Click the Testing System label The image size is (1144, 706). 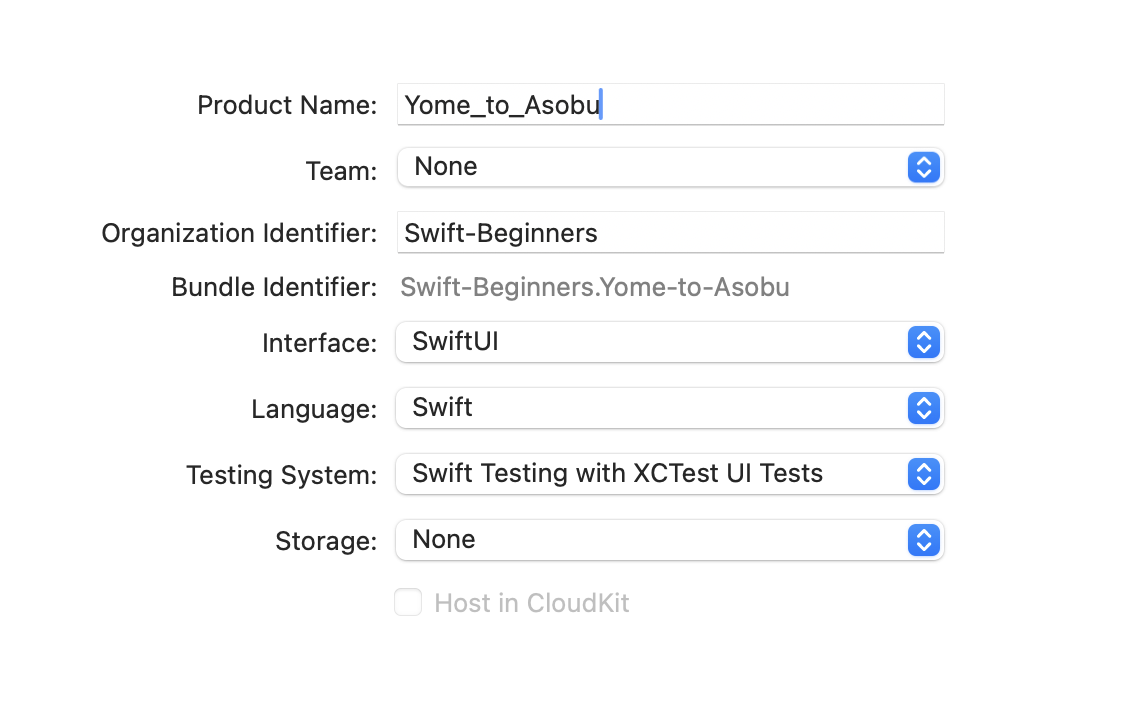click(282, 475)
